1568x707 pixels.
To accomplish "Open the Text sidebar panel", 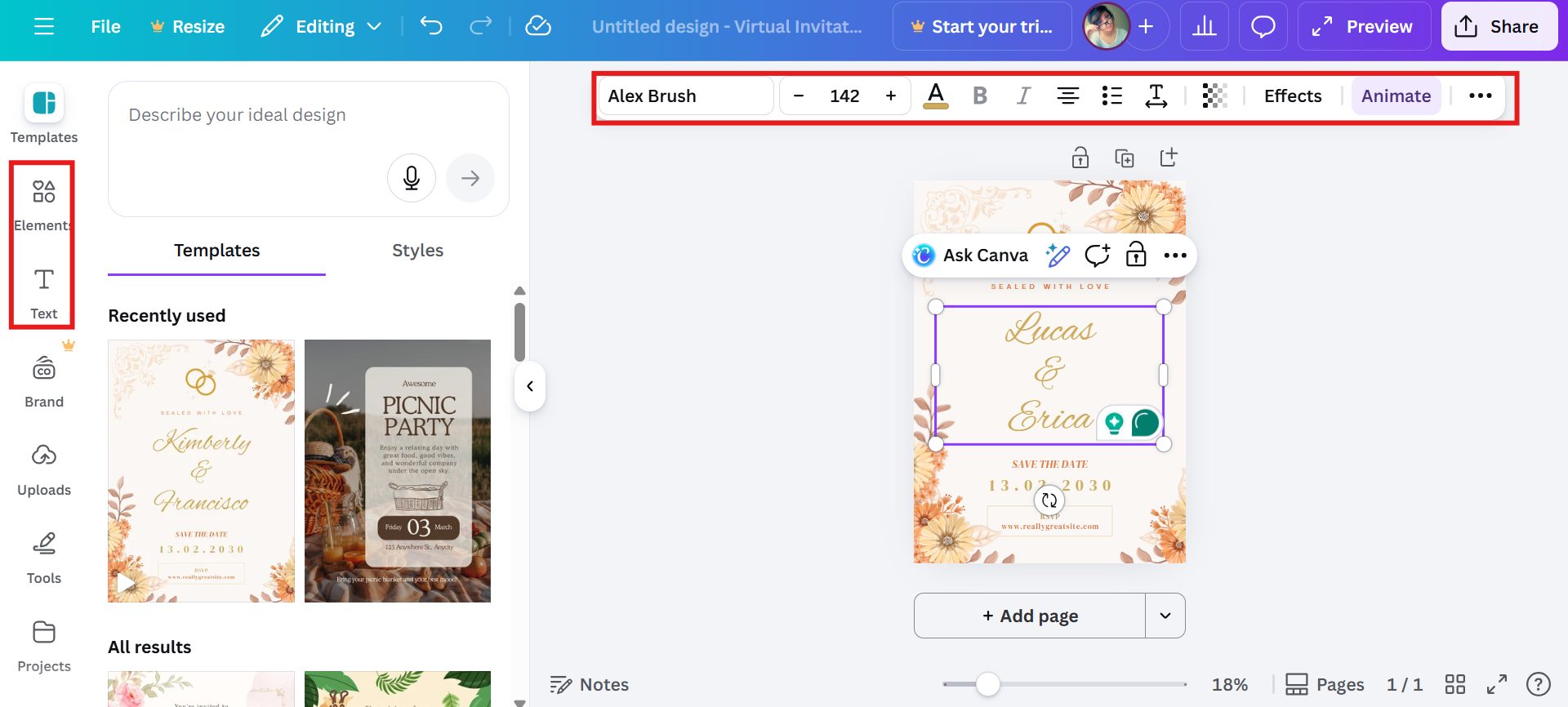I will coord(44,294).
